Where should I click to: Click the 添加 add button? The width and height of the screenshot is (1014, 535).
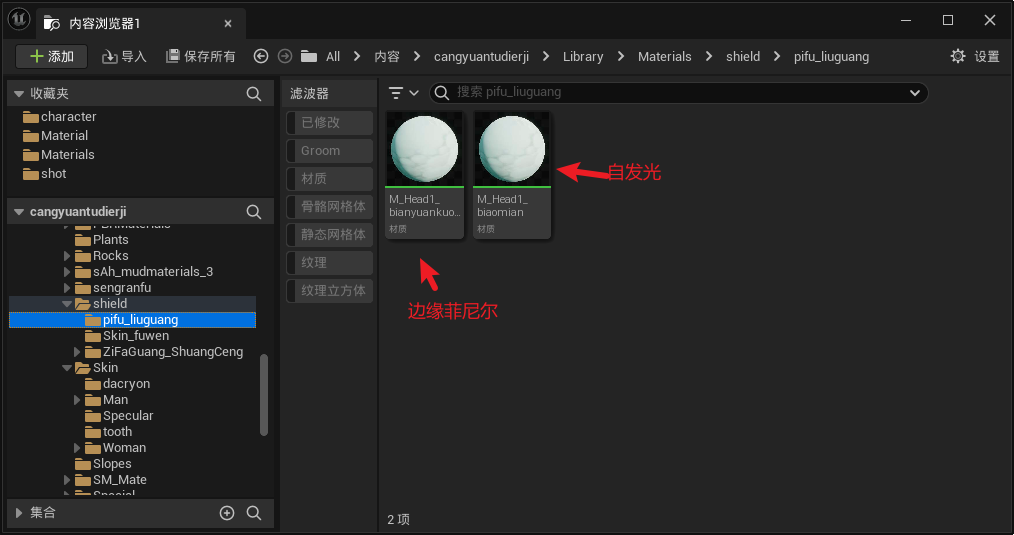pyautogui.click(x=52, y=57)
